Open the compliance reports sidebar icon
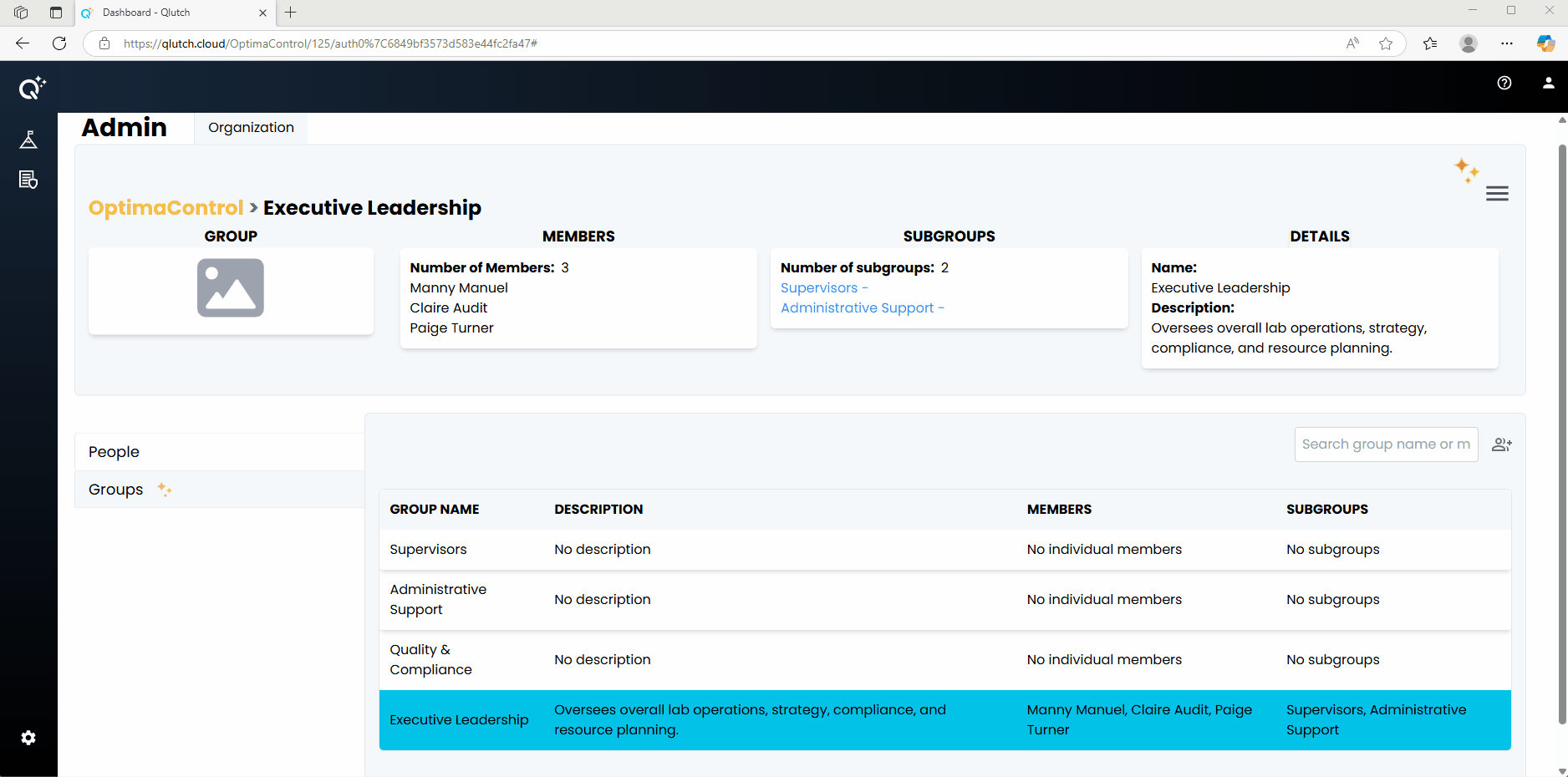 click(28, 180)
